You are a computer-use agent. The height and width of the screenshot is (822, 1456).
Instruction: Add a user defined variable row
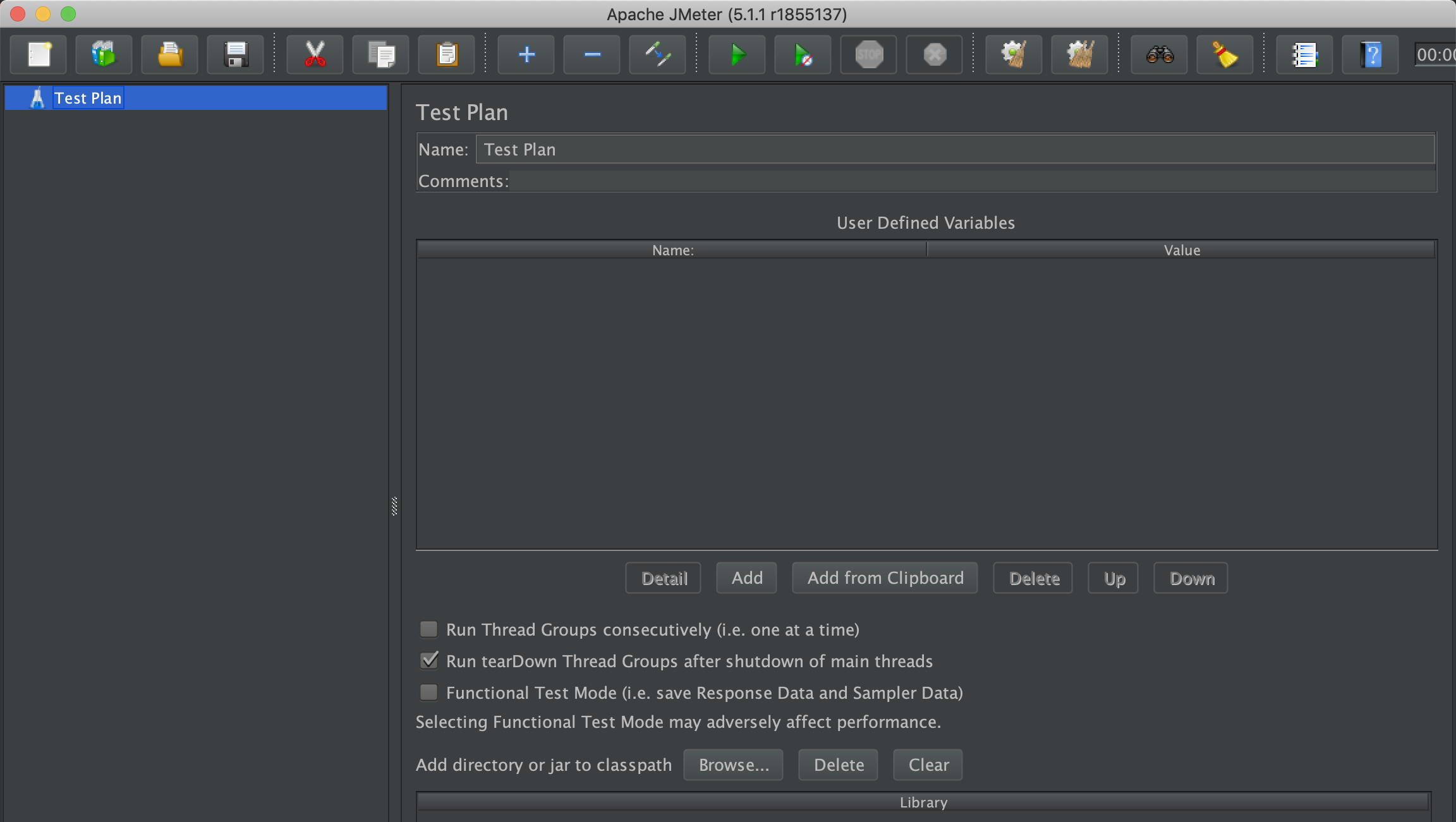746,578
